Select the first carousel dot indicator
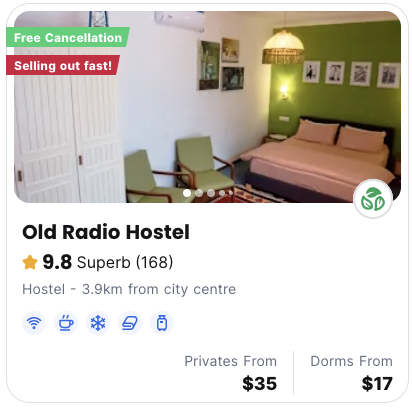The height and width of the screenshot is (412, 412). pos(187,193)
